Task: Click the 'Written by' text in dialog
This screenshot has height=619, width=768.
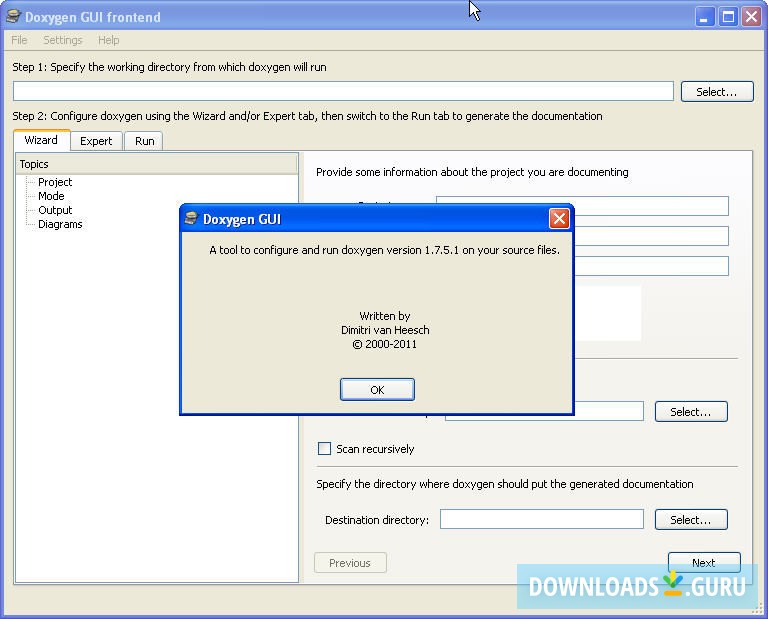Action: pyautogui.click(x=384, y=316)
